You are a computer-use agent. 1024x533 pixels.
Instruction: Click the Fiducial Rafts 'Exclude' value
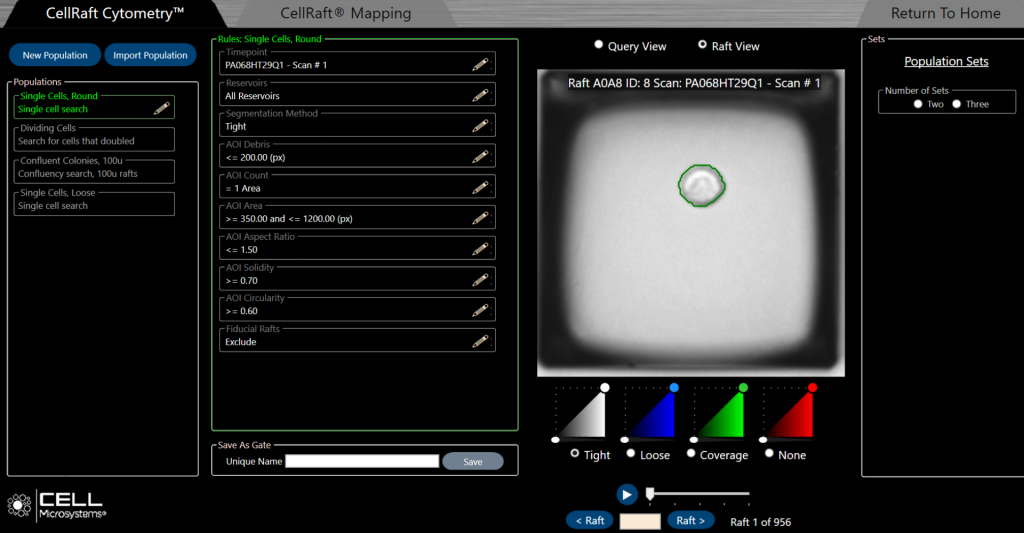tap(240, 342)
